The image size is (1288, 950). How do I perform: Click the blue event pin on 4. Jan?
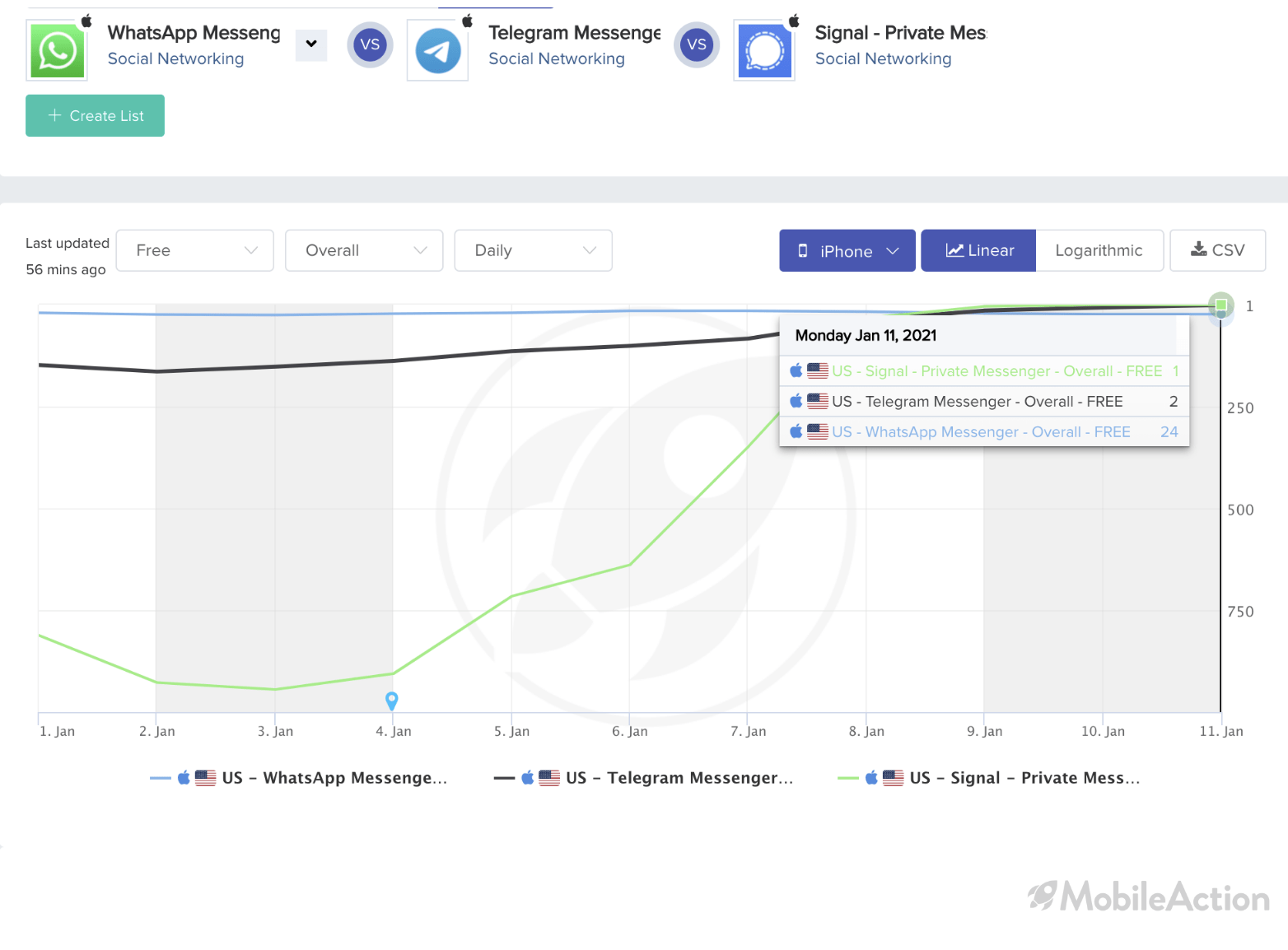coord(392,701)
